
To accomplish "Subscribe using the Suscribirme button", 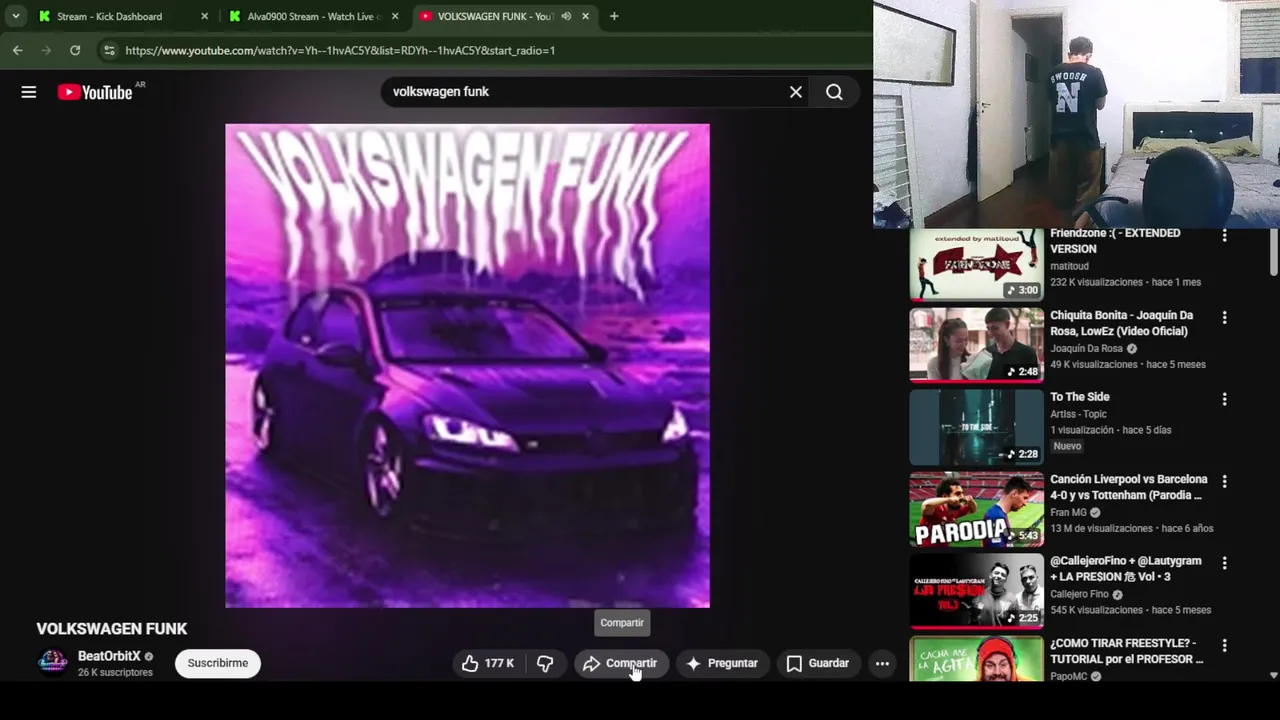I will point(218,663).
